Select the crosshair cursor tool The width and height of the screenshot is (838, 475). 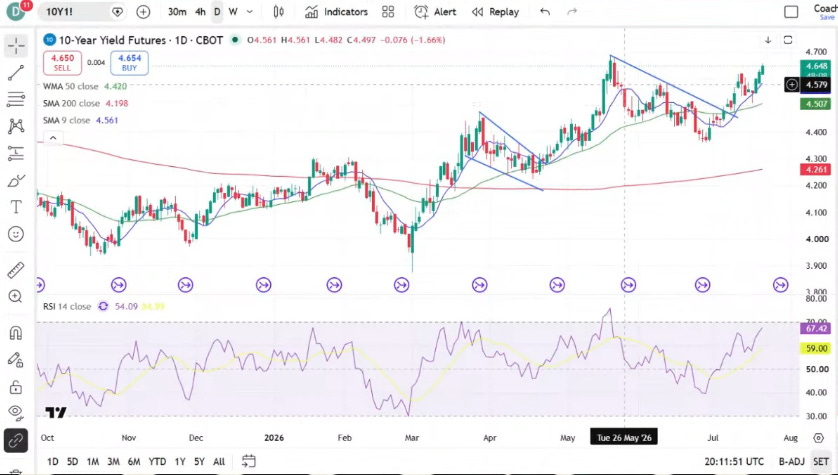[16, 46]
